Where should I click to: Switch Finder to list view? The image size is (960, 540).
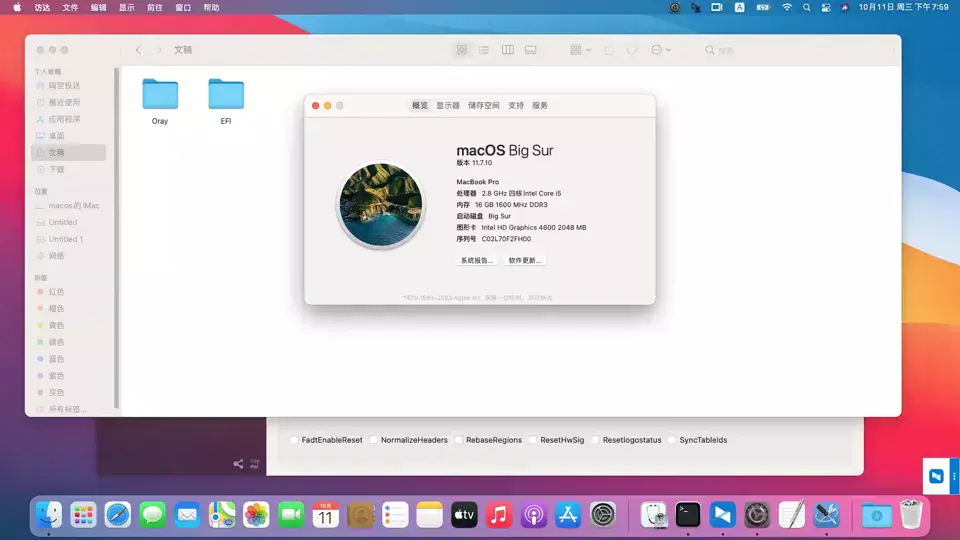pos(484,50)
